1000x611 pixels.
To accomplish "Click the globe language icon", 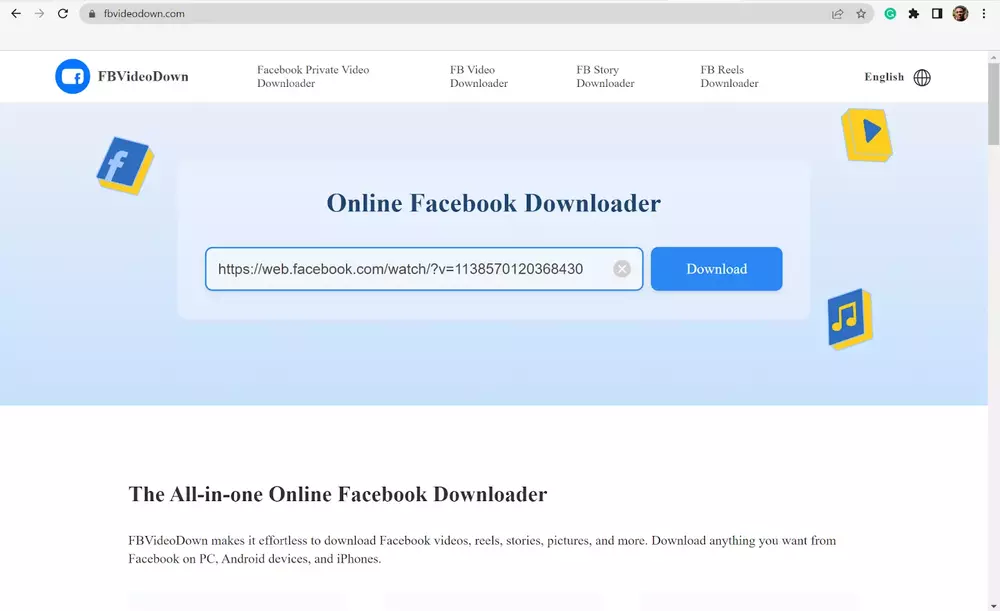I will coord(922,77).
